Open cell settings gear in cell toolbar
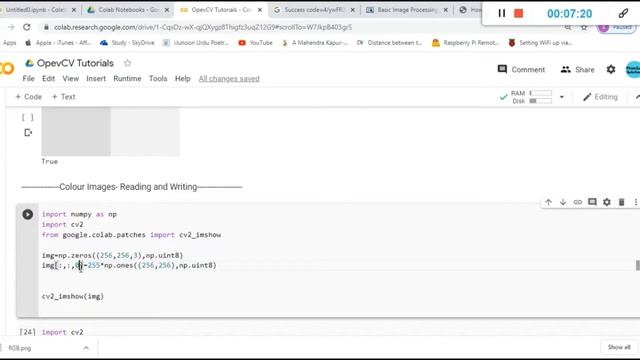Image resolution: width=640 pixels, height=360 pixels. point(607,202)
